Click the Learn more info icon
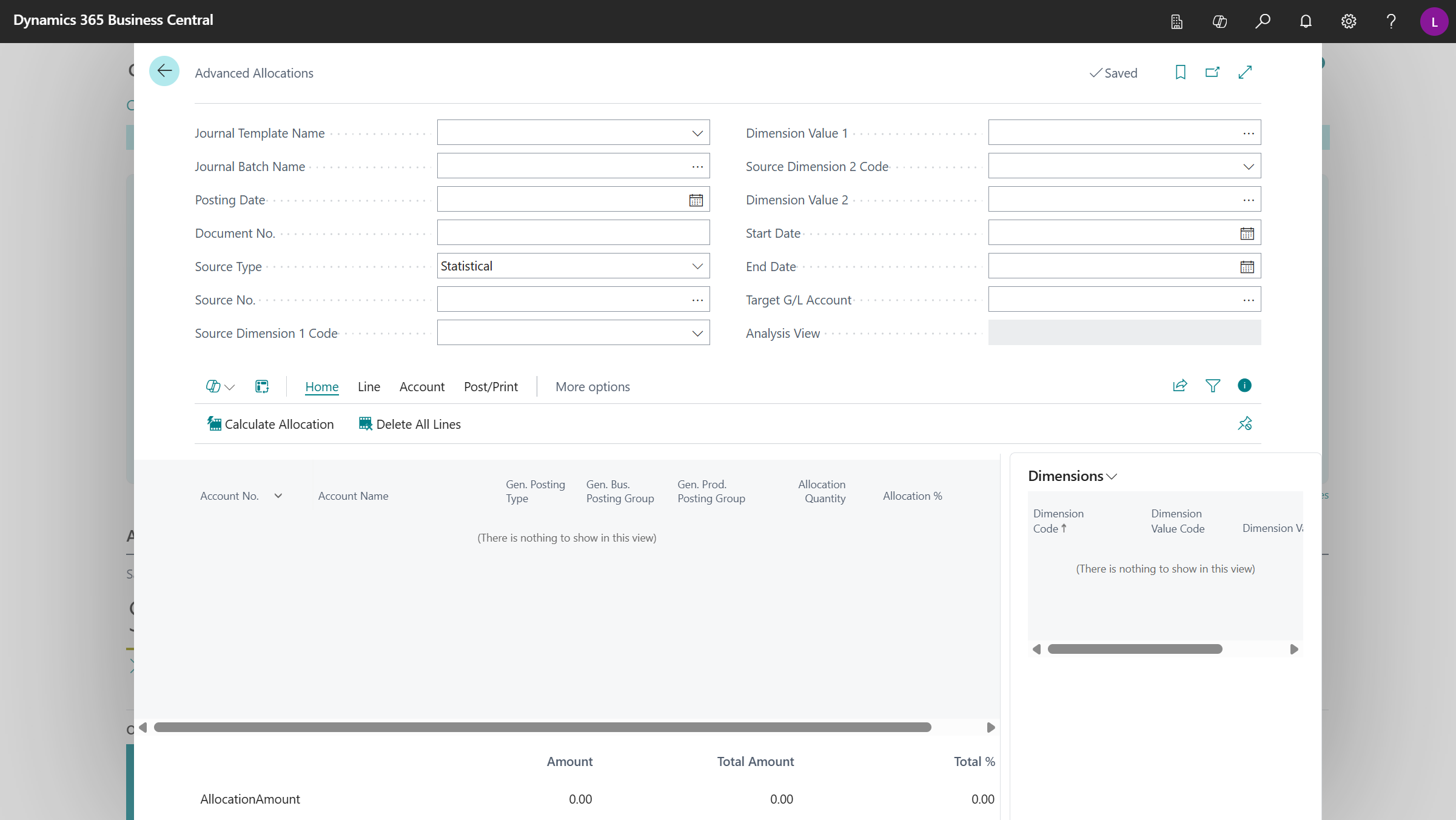This screenshot has height=820, width=1456. (1244, 386)
